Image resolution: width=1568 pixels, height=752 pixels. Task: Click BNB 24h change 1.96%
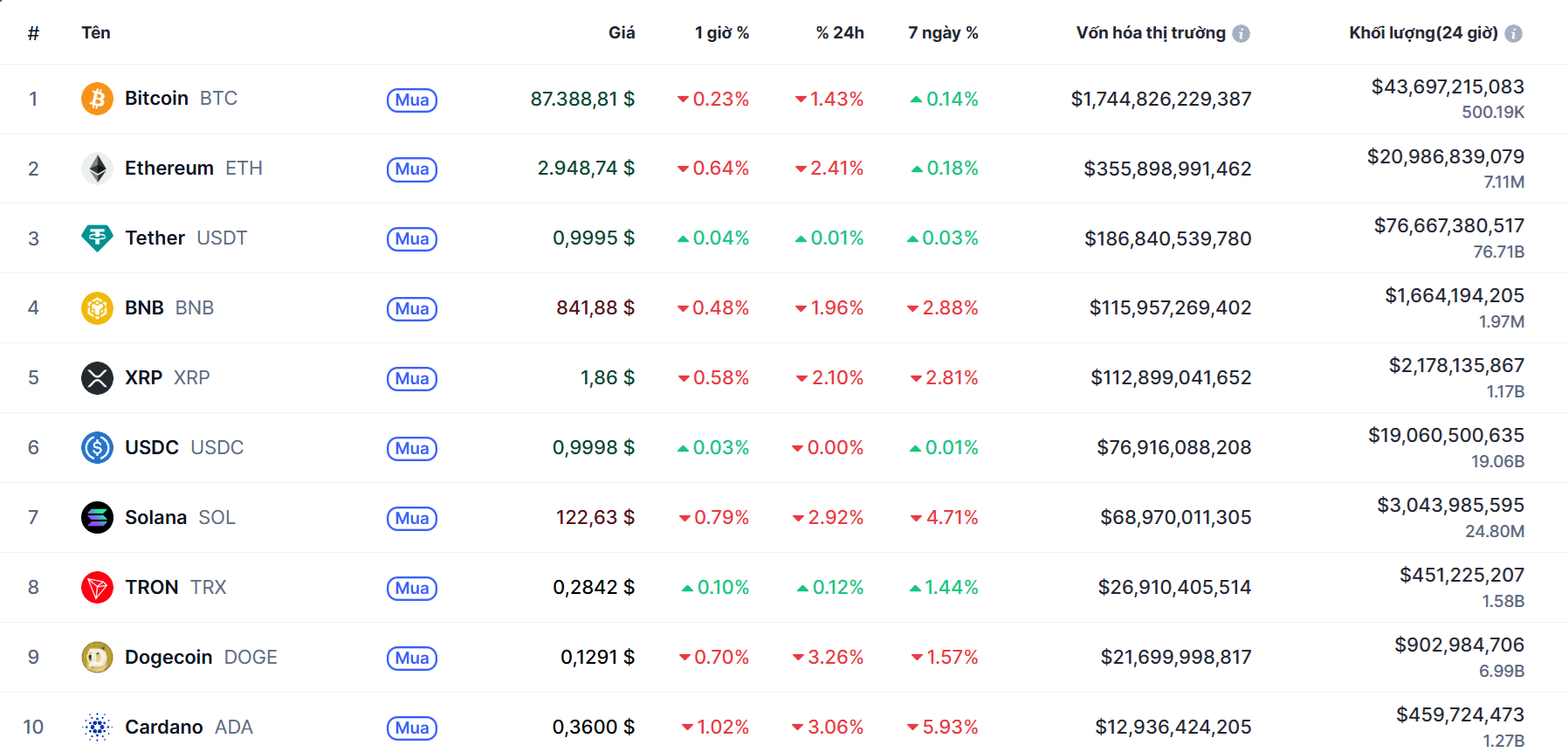pyautogui.click(x=829, y=307)
